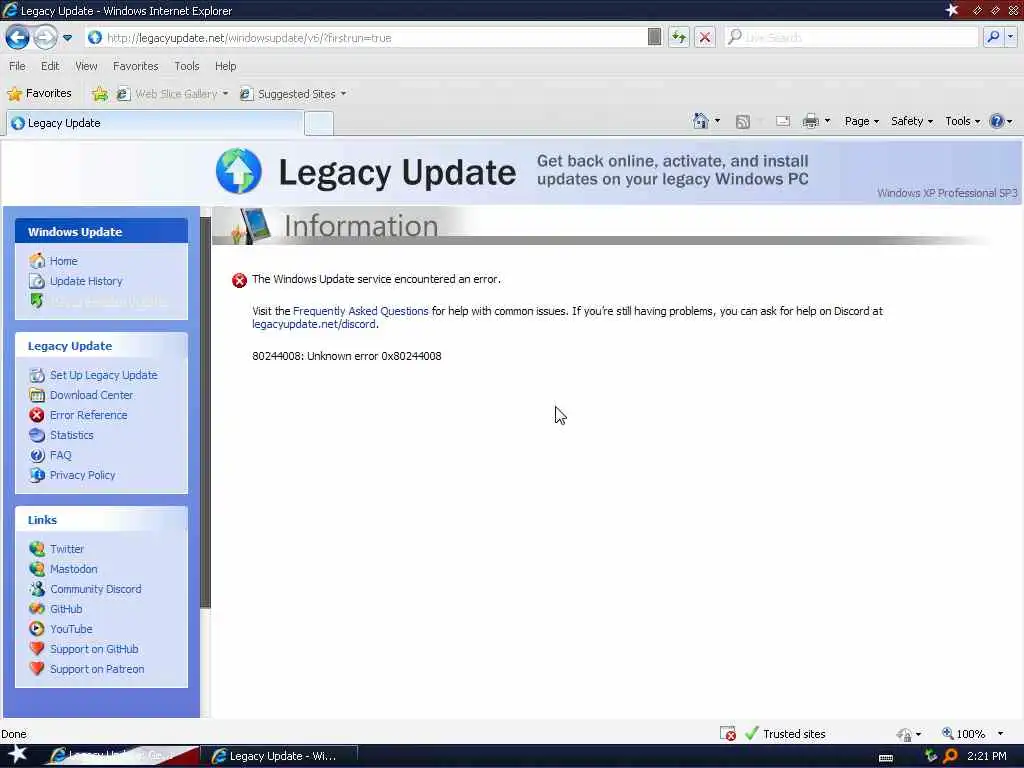
Task: Click the Home link in sidebar
Action: point(63,261)
